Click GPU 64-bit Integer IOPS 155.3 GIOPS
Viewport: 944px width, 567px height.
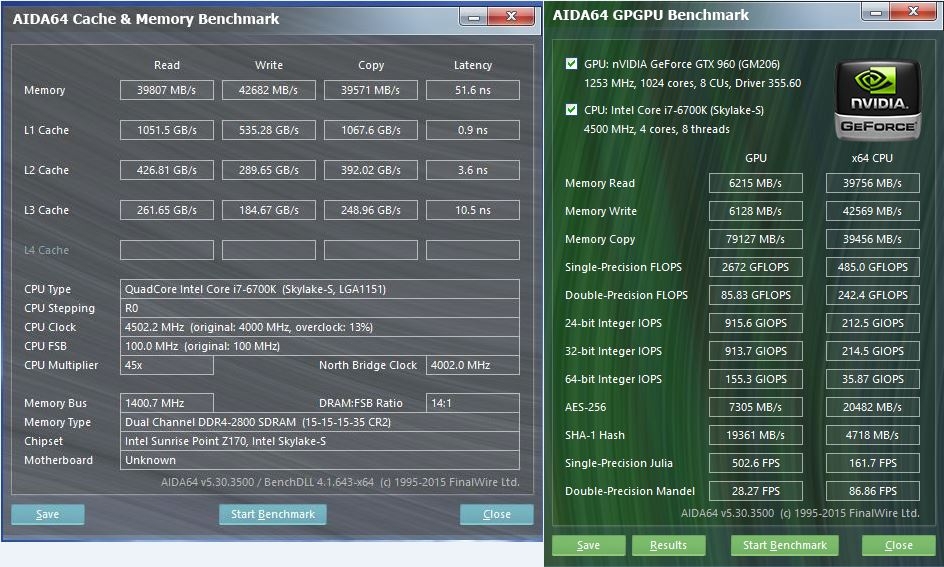click(756, 379)
